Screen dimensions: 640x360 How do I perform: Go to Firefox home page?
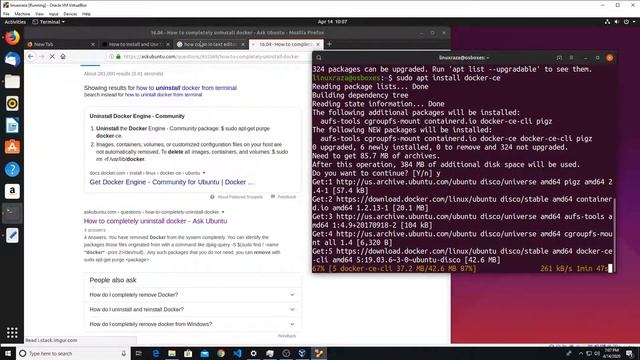click(63, 56)
